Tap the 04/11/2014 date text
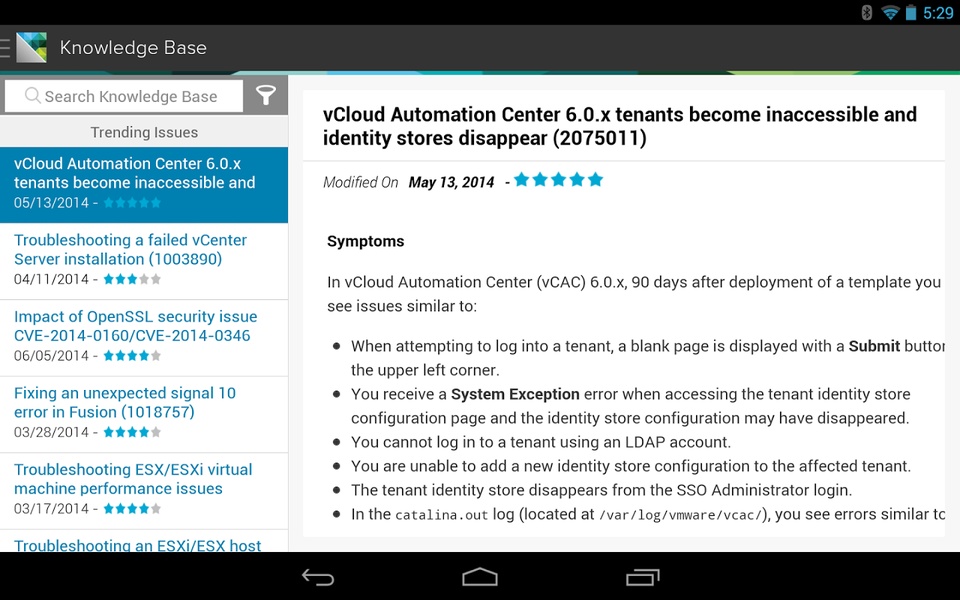 51,279
